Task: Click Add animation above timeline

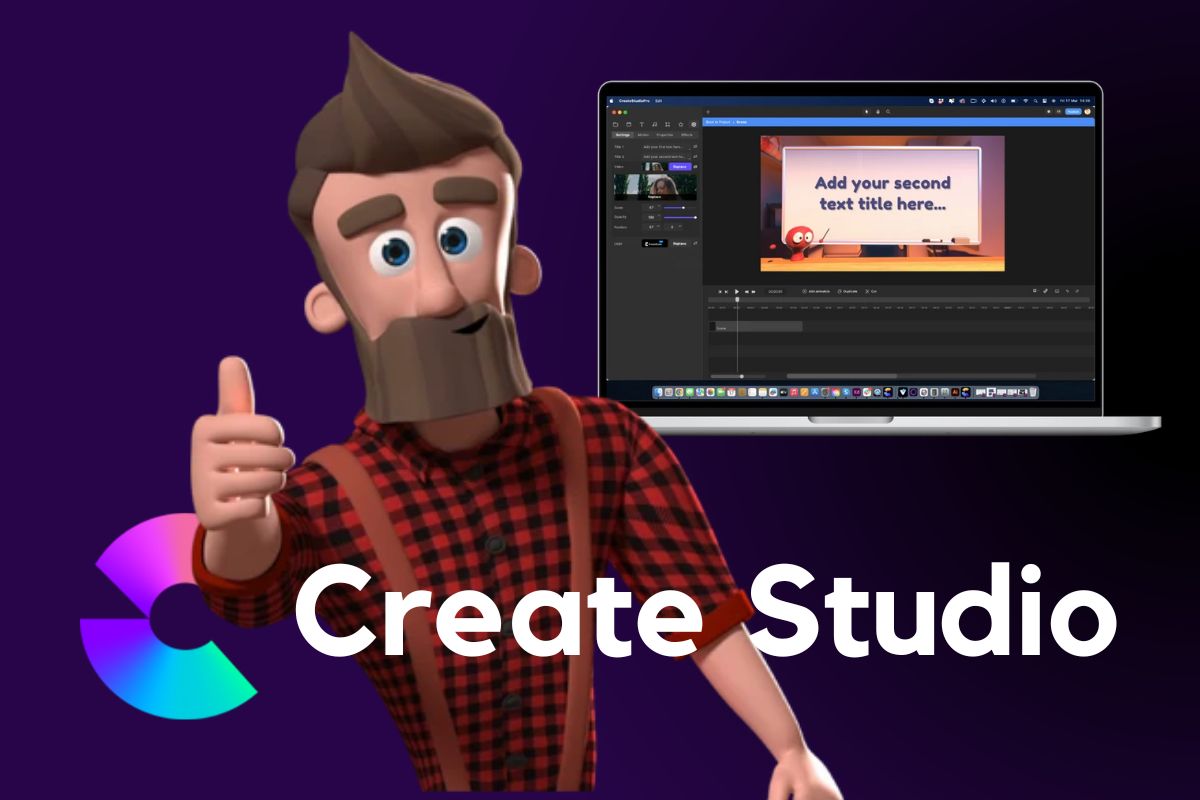Action: [x=816, y=291]
